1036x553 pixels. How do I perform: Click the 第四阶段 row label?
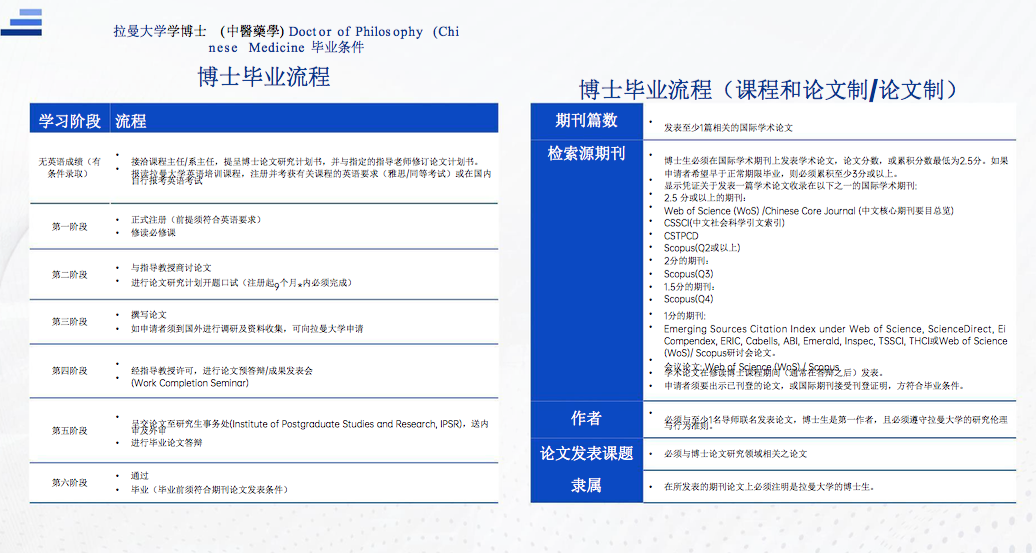point(69,370)
